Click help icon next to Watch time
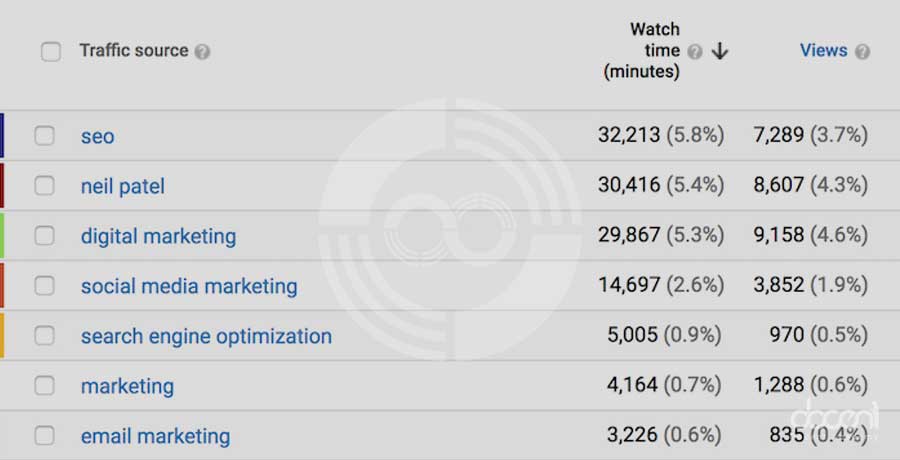 tap(695, 52)
